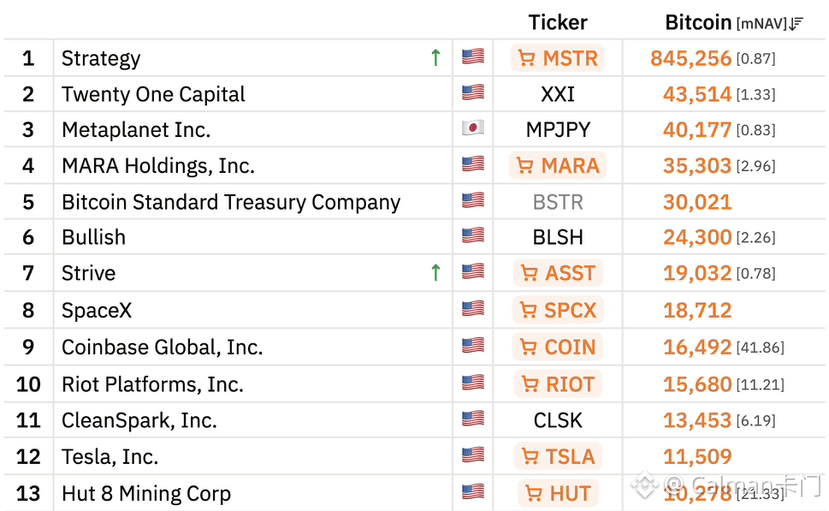Screen dimensions: 829x511
Task: Click the TSLA cart ticker badge
Action: (558, 456)
